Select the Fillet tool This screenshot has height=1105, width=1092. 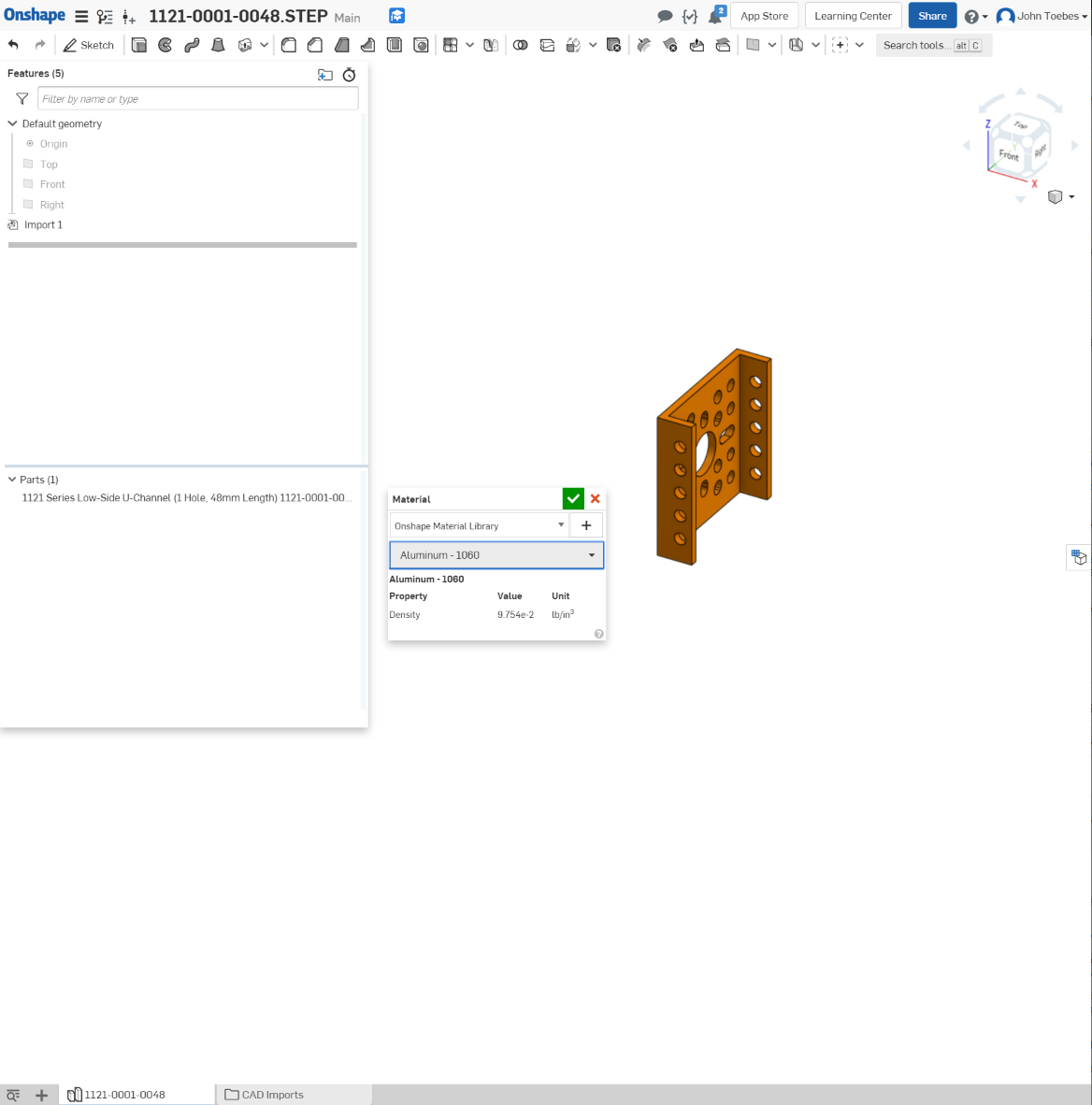click(288, 45)
